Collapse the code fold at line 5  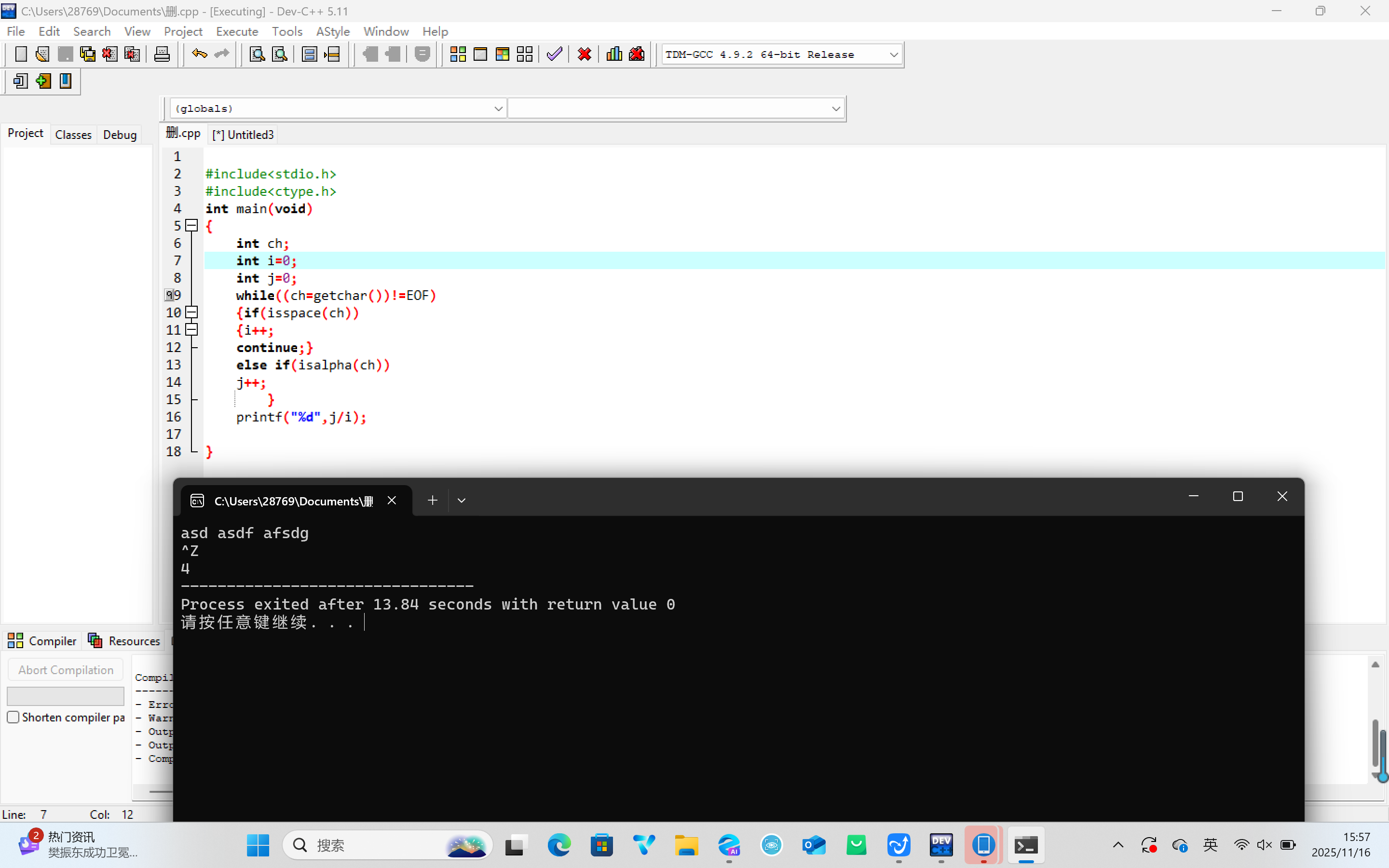pyautogui.click(x=192, y=226)
